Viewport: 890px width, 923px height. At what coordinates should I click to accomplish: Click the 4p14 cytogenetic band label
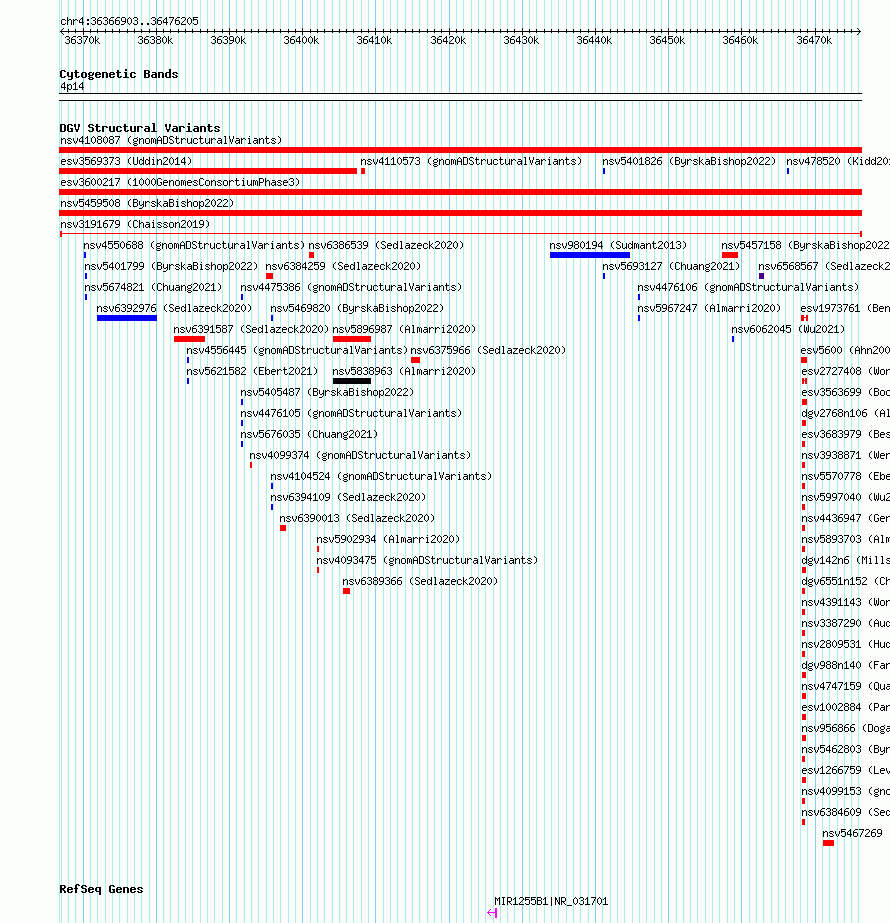click(72, 87)
